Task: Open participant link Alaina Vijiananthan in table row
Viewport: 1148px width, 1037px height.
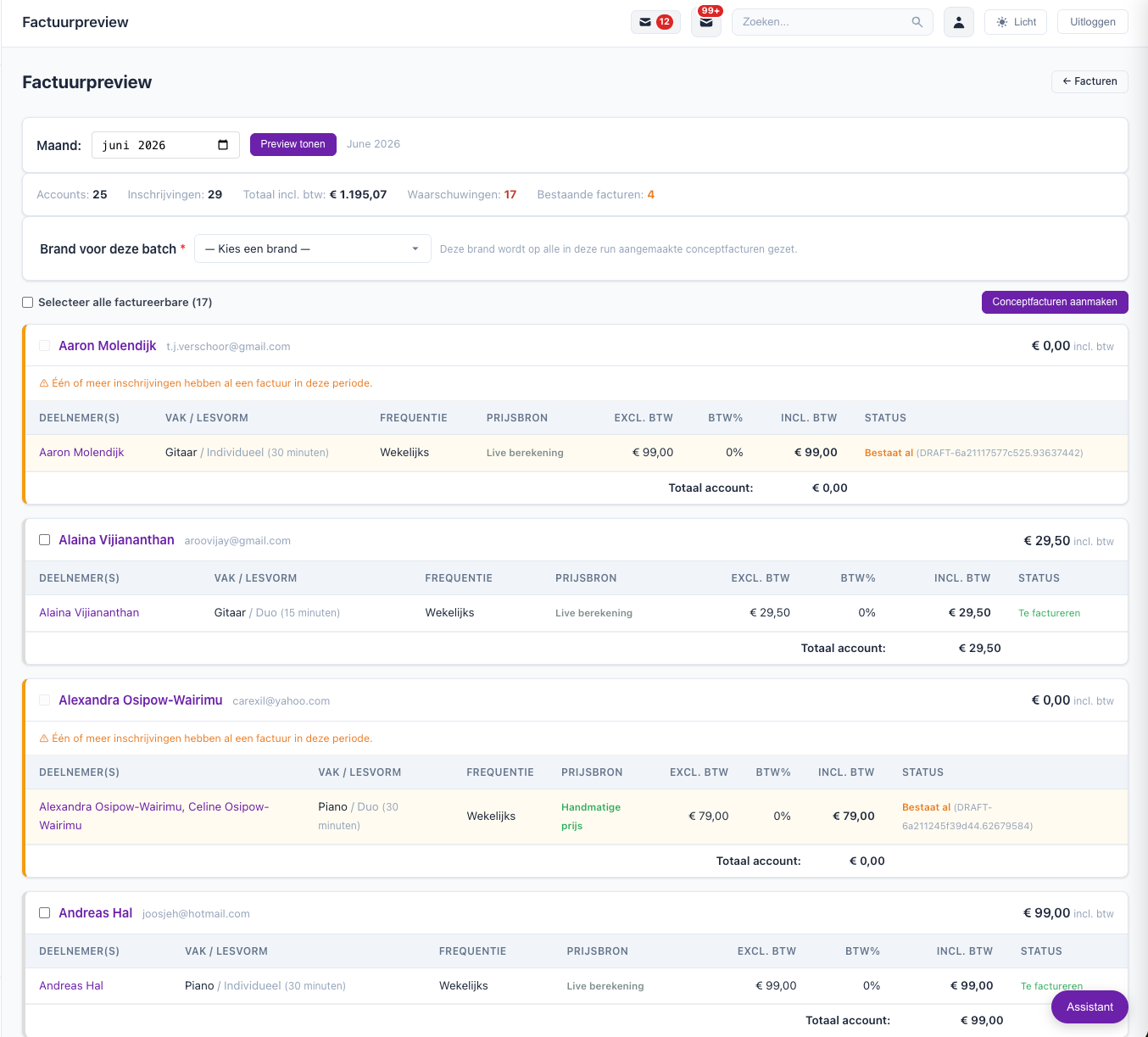Action: coord(89,613)
